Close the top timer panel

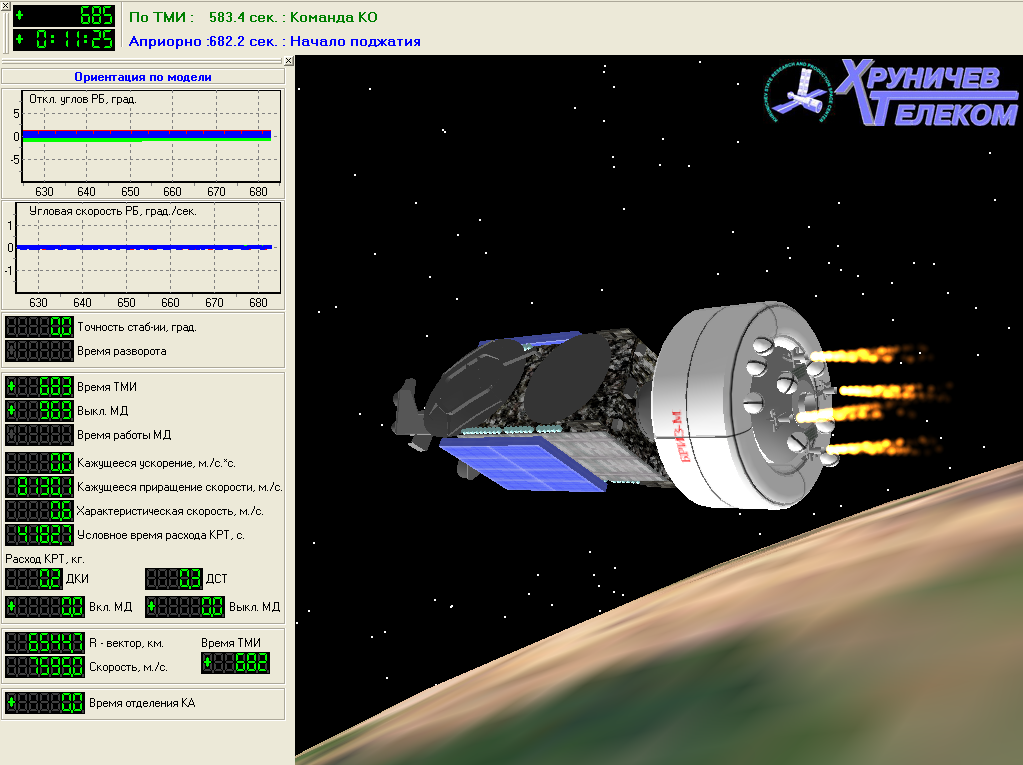[5, 6]
